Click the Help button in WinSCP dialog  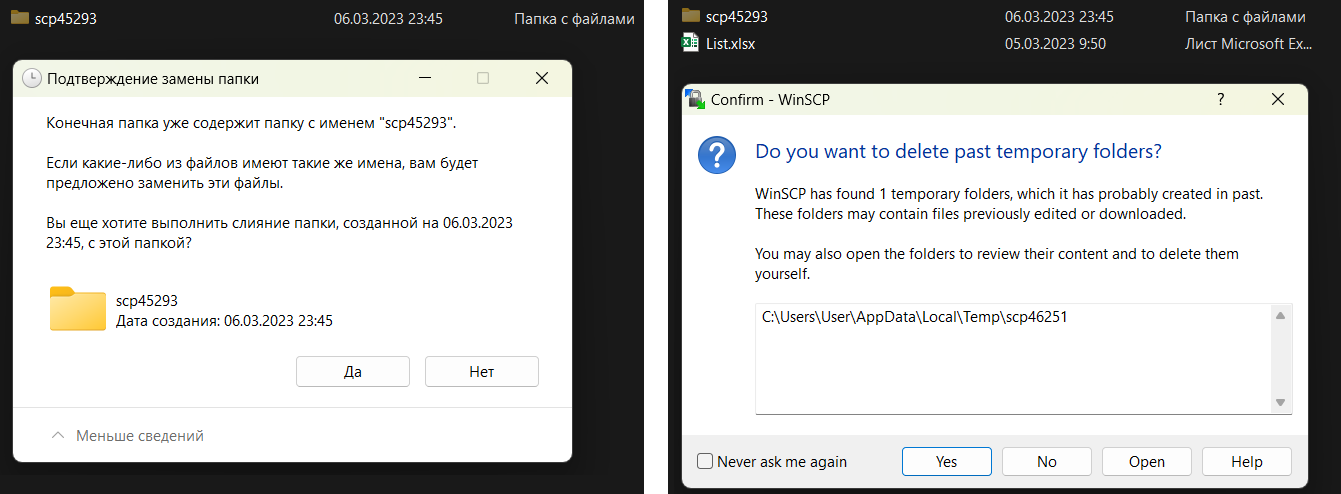(1246, 461)
